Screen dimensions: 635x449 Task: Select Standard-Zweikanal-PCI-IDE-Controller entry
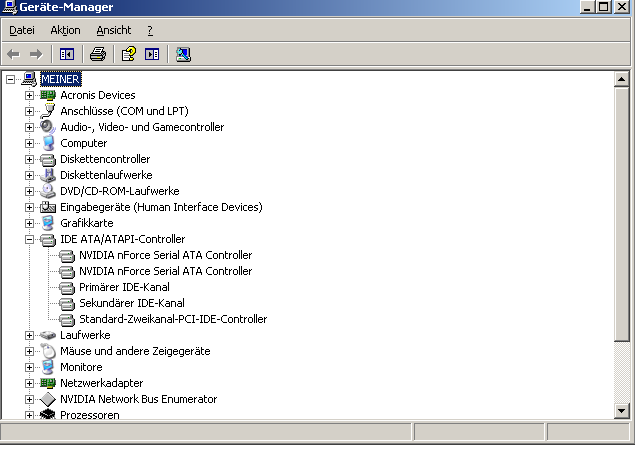tap(173, 319)
